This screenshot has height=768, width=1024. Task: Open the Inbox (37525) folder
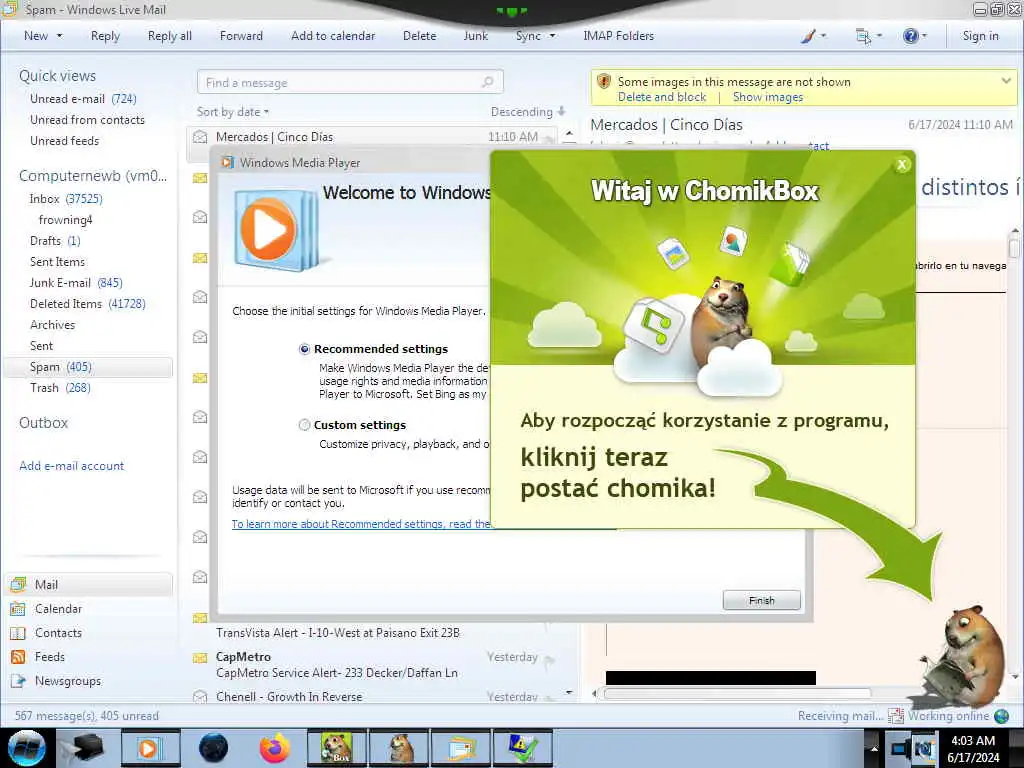point(66,199)
